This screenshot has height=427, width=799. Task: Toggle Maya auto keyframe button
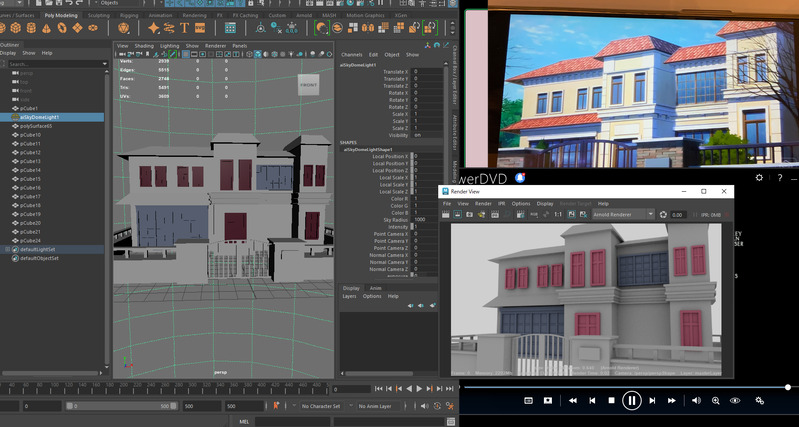point(277,407)
